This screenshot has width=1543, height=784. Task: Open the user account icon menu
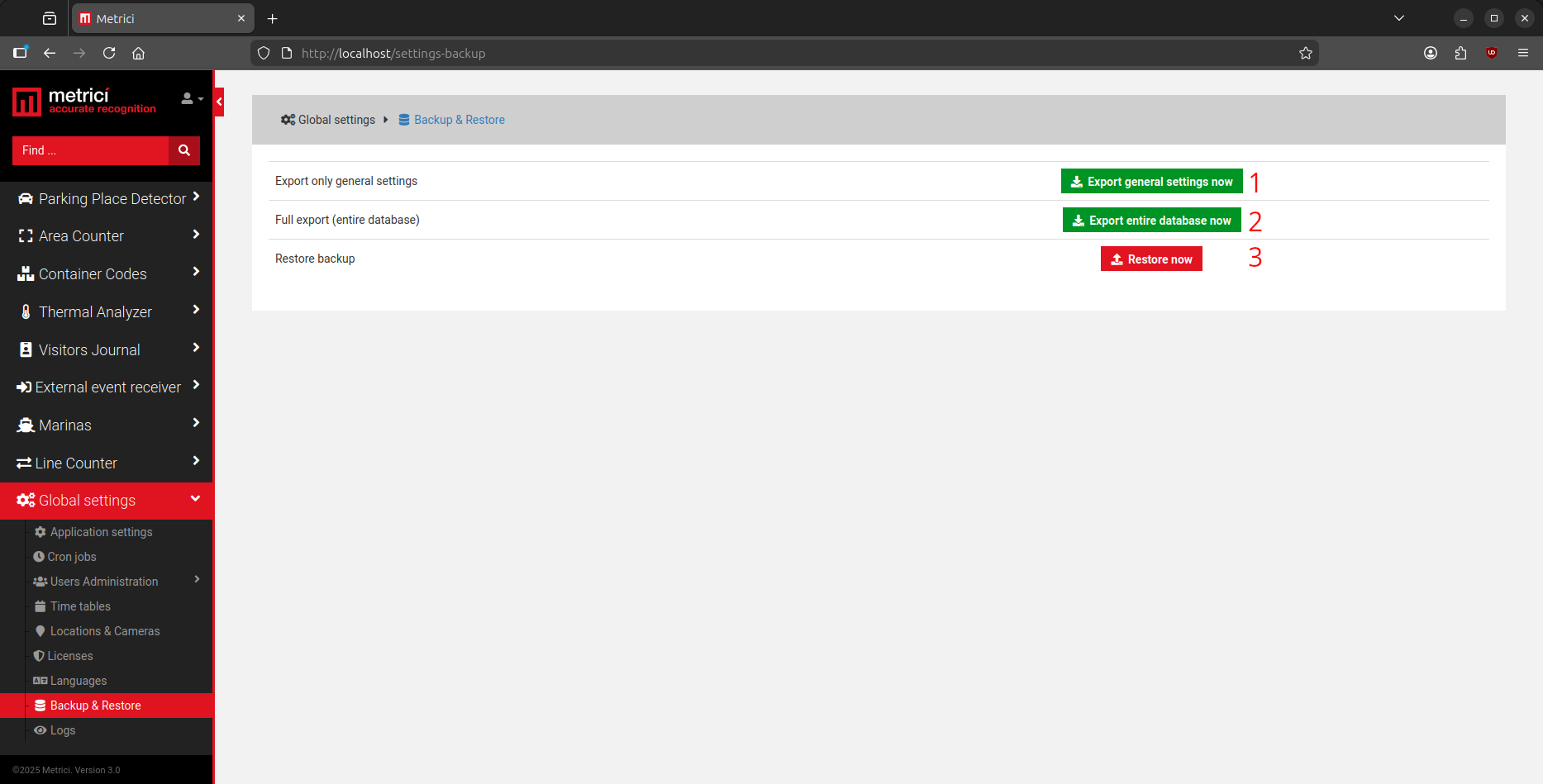coord(192,98)
